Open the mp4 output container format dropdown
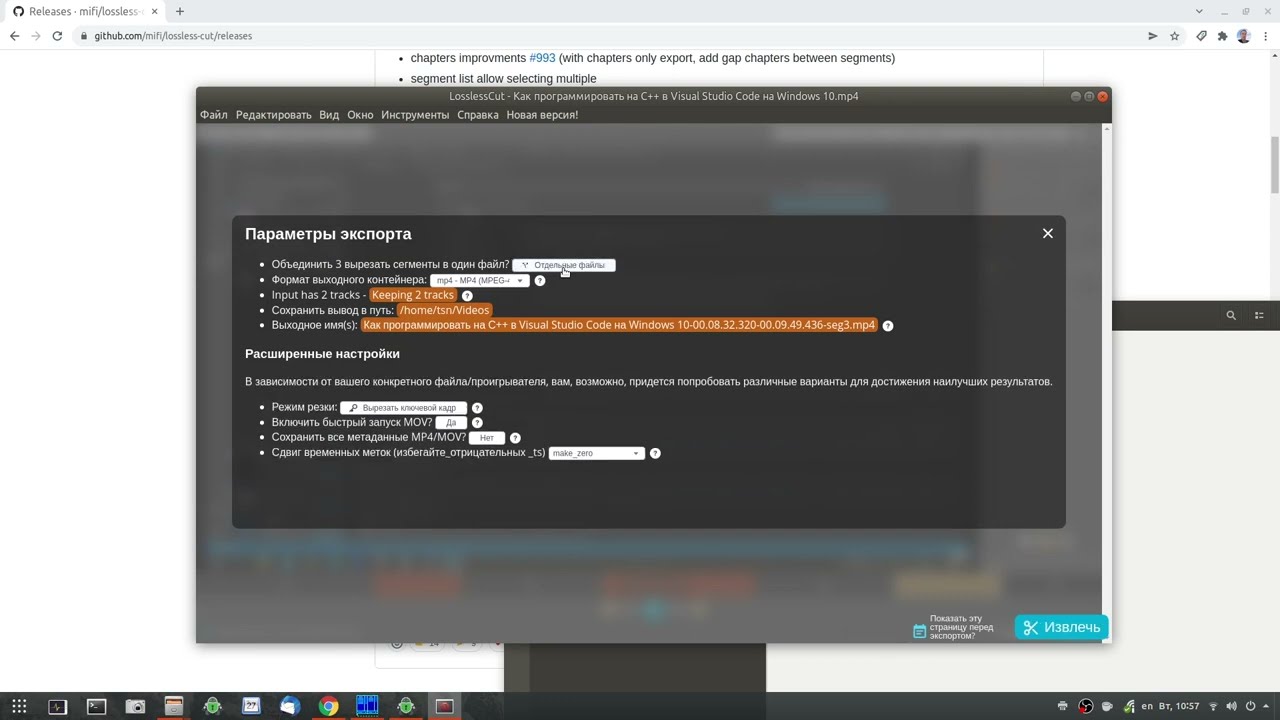 [480, 281]
